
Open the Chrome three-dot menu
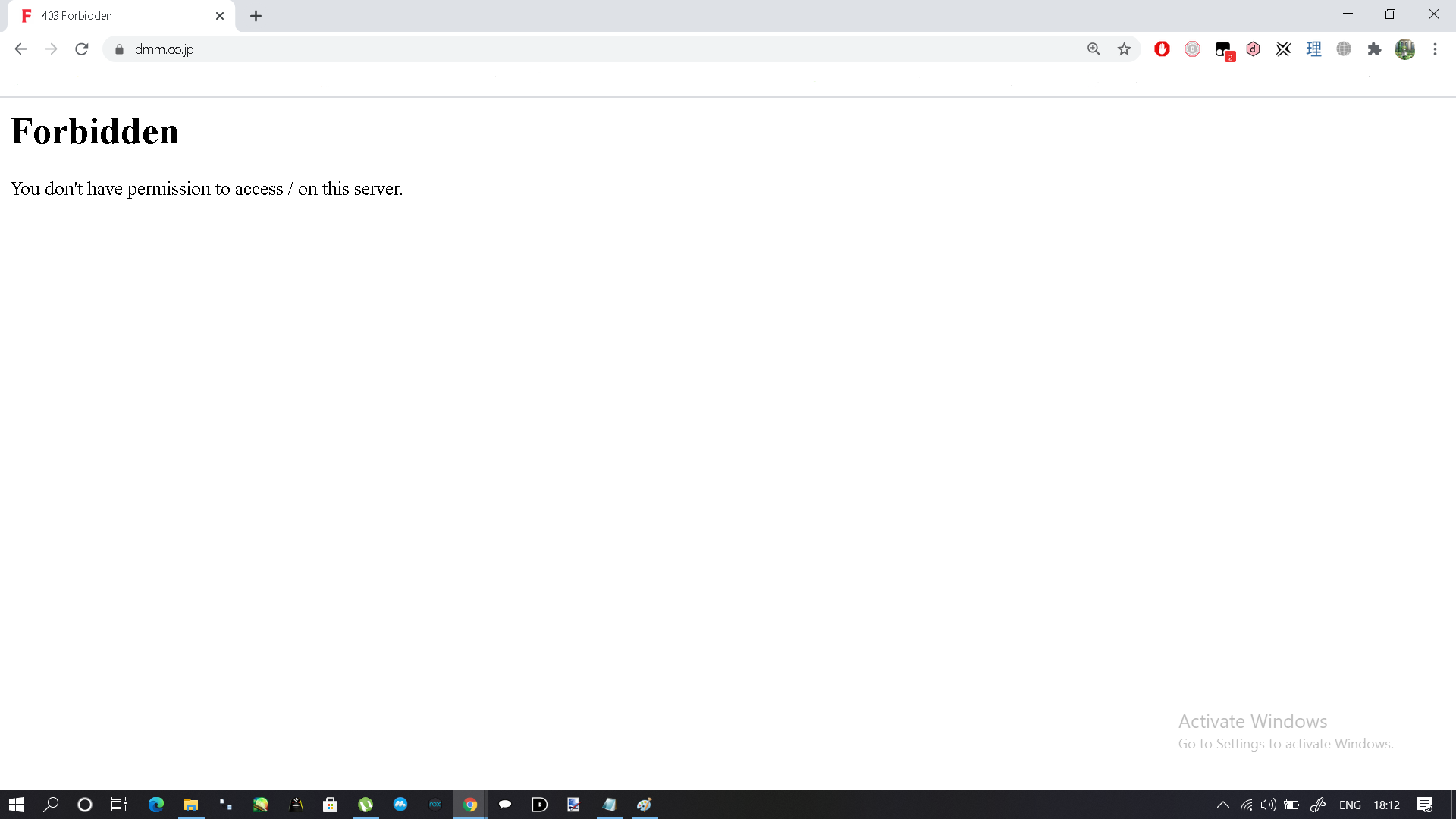click(x=1435, y=49)
